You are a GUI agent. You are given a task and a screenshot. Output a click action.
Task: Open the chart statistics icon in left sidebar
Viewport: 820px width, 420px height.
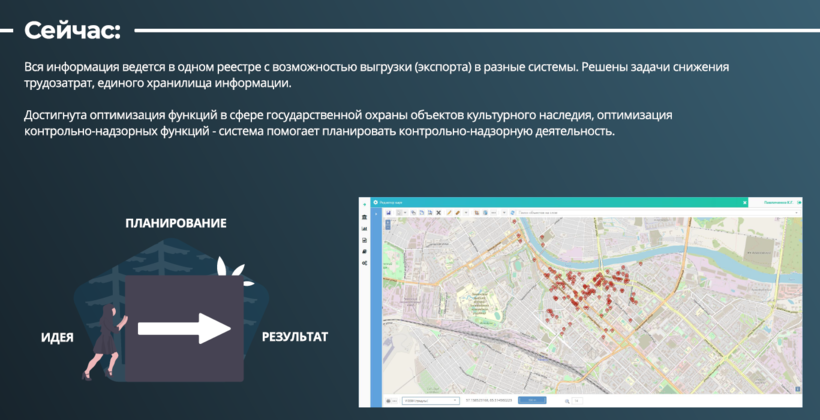364,229
